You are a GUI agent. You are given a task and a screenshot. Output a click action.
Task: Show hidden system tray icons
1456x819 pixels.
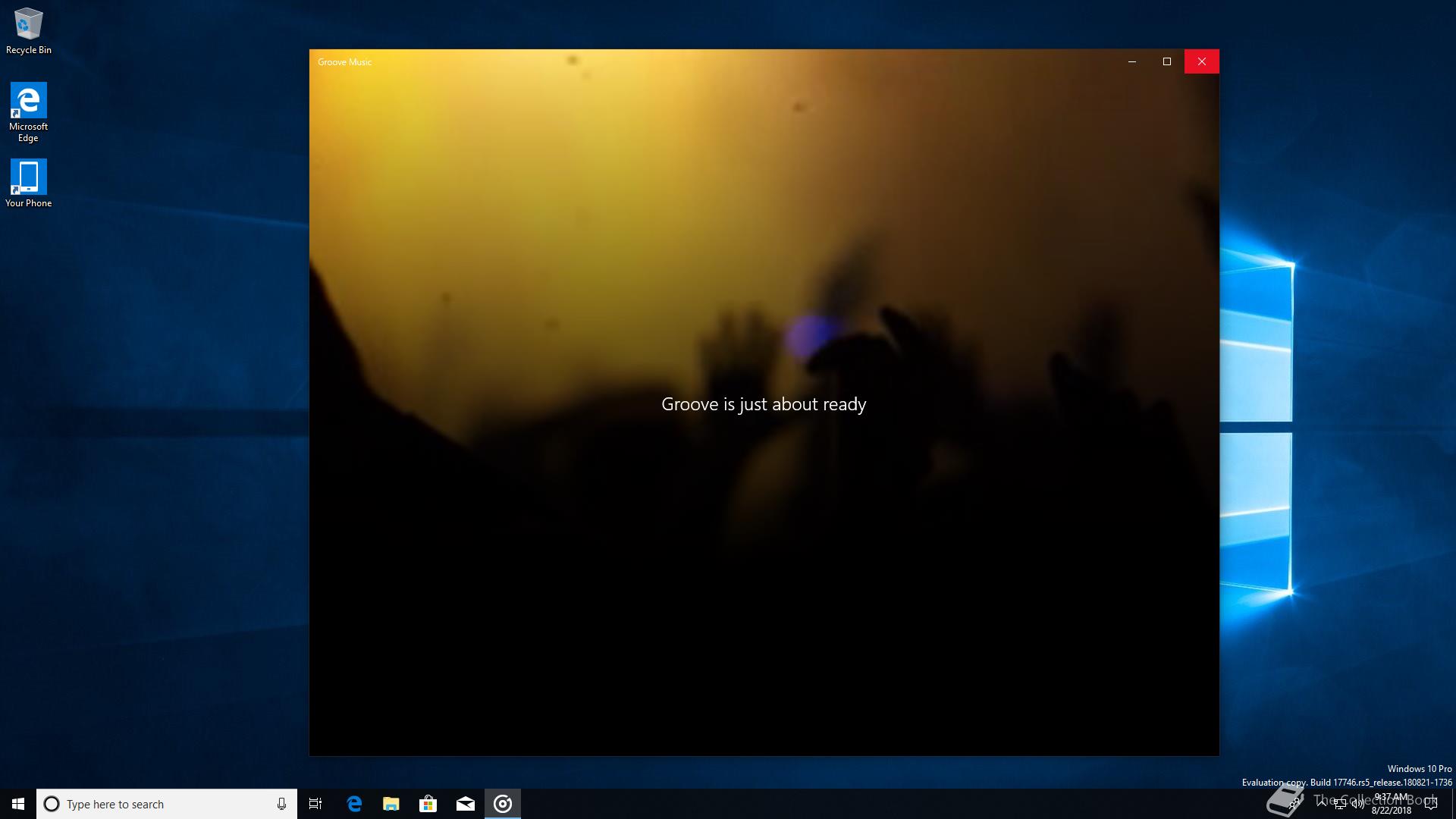point(1322,804)
